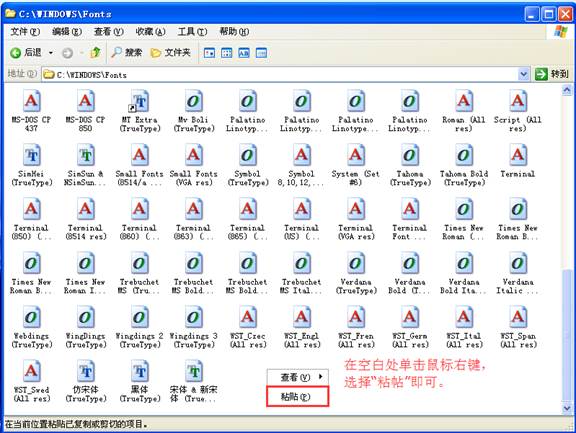Viewport: 576px width, 433px height.
Task: Expand the address bar dropdown arrow
Action: coord(523,75)
